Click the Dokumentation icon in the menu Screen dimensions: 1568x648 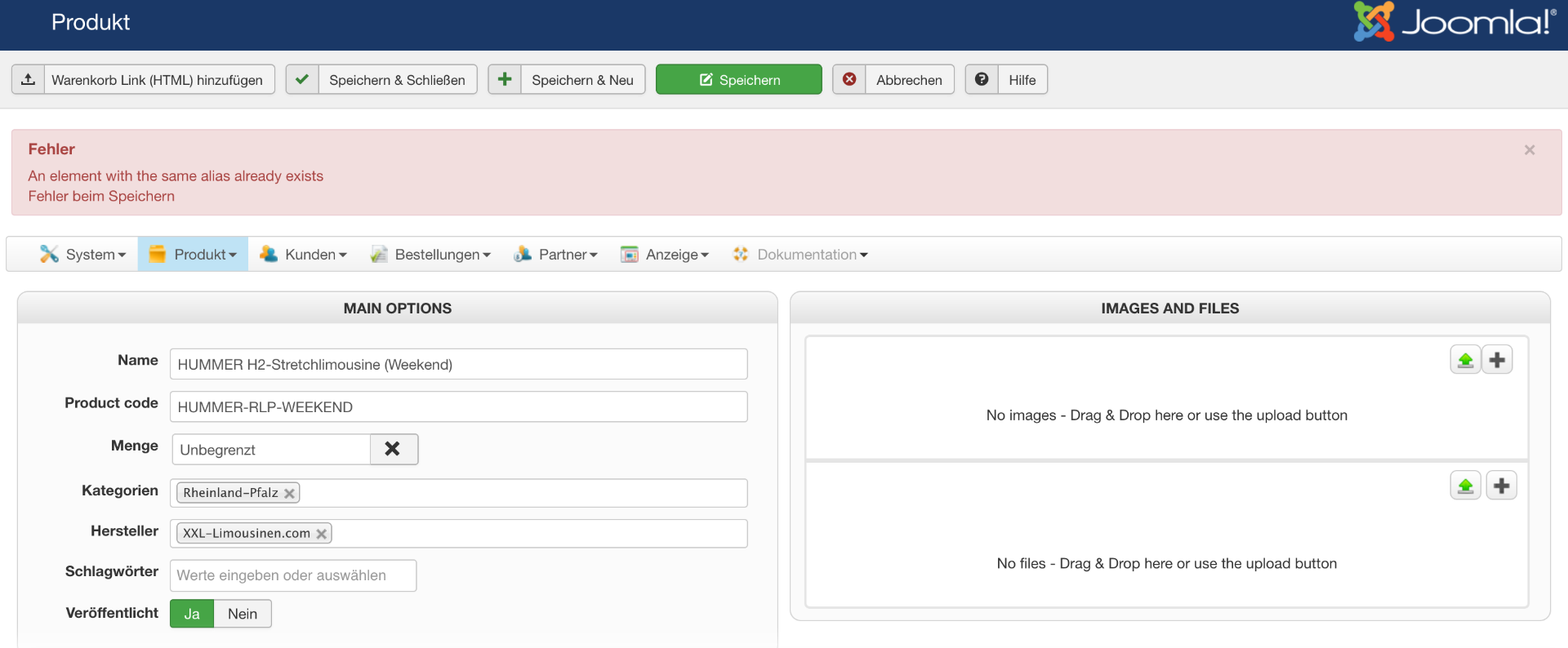(x=741, y=254)
